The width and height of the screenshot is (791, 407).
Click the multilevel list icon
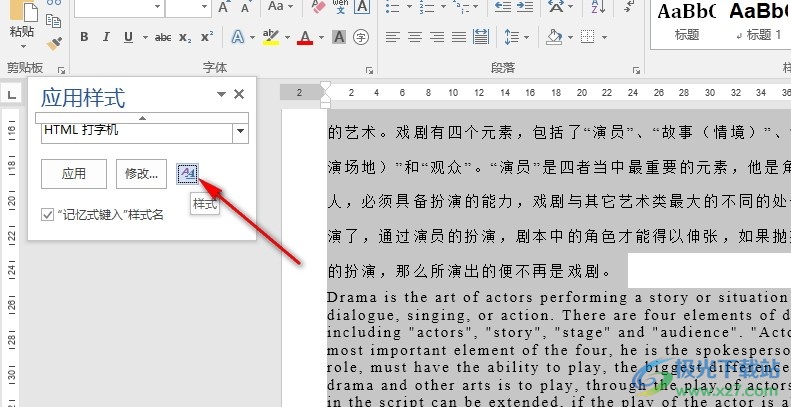(462, 7)
